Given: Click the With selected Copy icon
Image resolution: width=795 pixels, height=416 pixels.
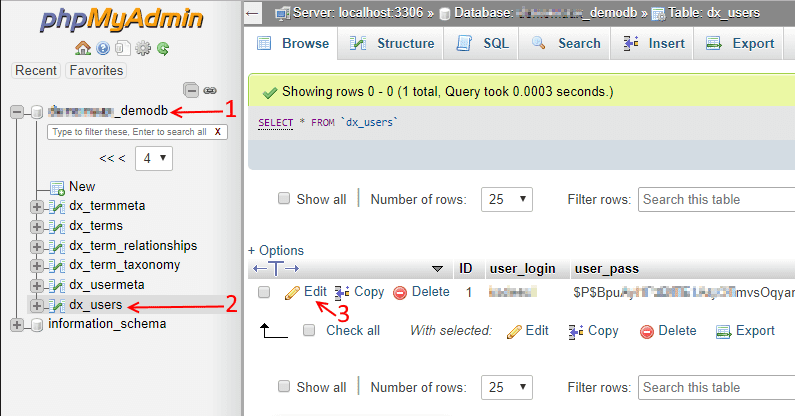Looking at the screenshot, I should tap(575, 332).
